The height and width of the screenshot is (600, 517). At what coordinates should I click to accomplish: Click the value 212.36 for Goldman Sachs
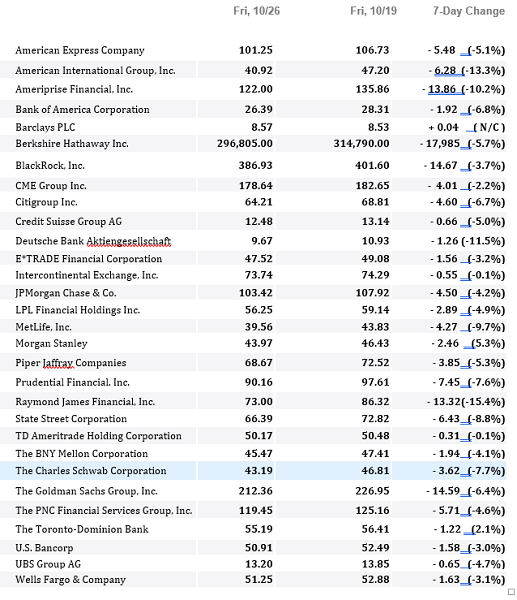256,491
